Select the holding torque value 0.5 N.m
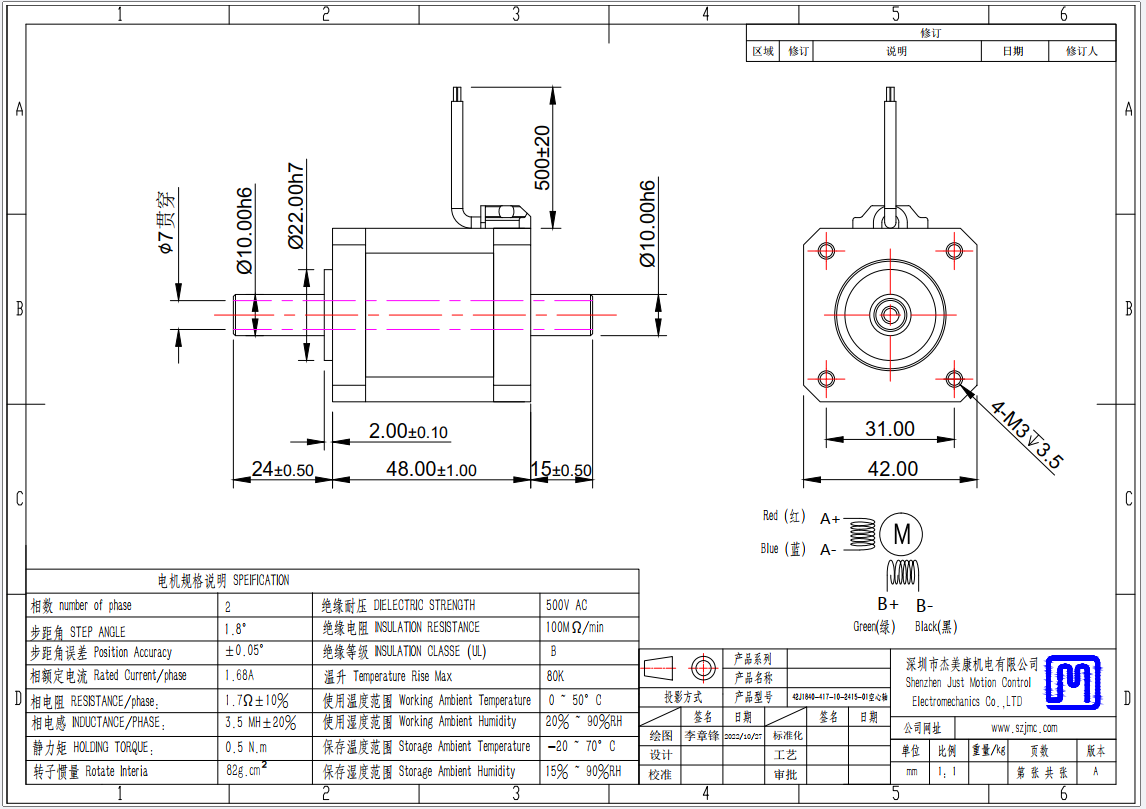 (x=245, y=747)
